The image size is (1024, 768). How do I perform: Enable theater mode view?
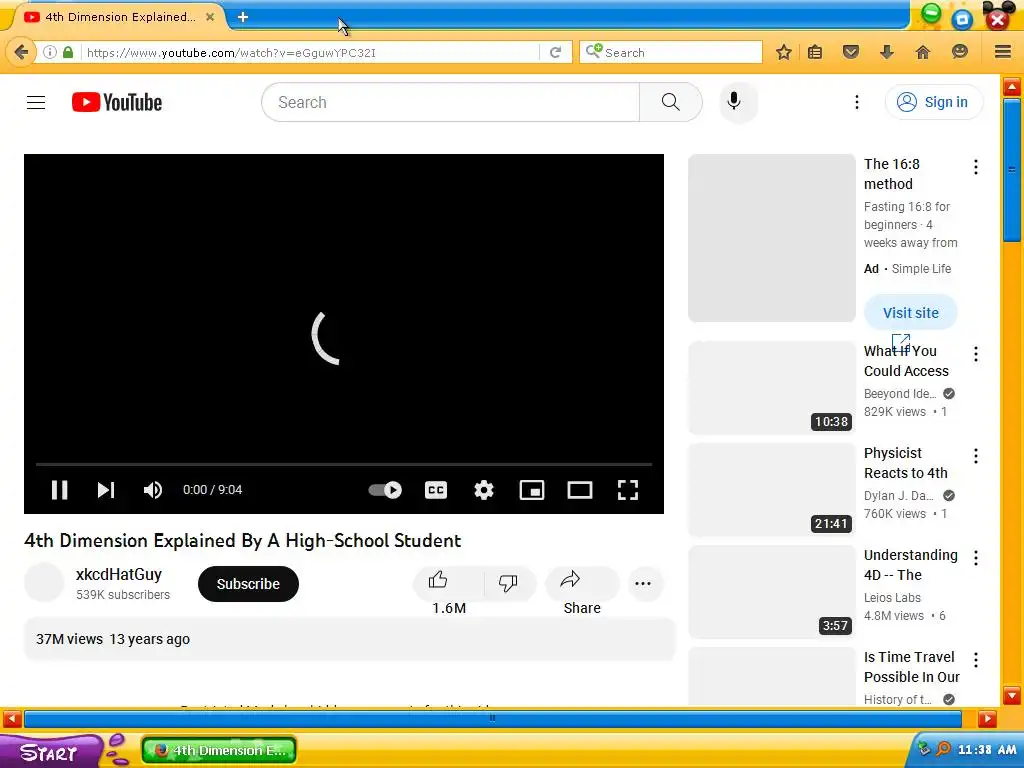(580, 490)
